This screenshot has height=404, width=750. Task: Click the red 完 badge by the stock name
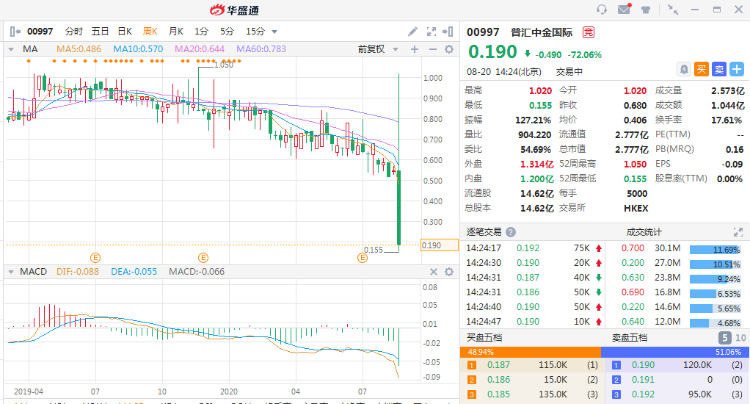coord(588,33)
